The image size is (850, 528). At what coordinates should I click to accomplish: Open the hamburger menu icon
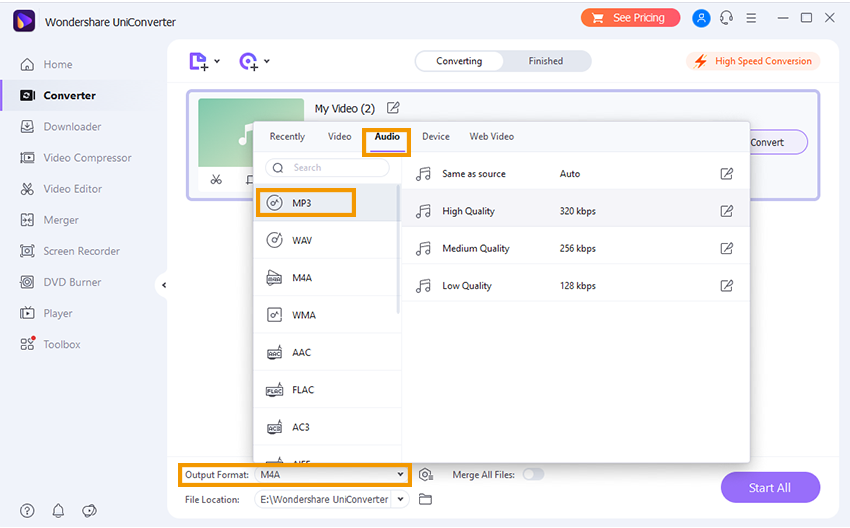coord(751,18)
